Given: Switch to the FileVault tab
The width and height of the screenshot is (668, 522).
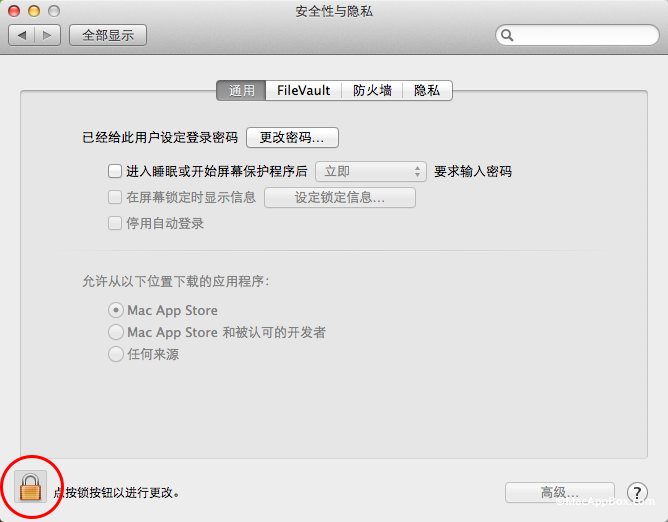Looking at the screenshot, I should 303,91.
